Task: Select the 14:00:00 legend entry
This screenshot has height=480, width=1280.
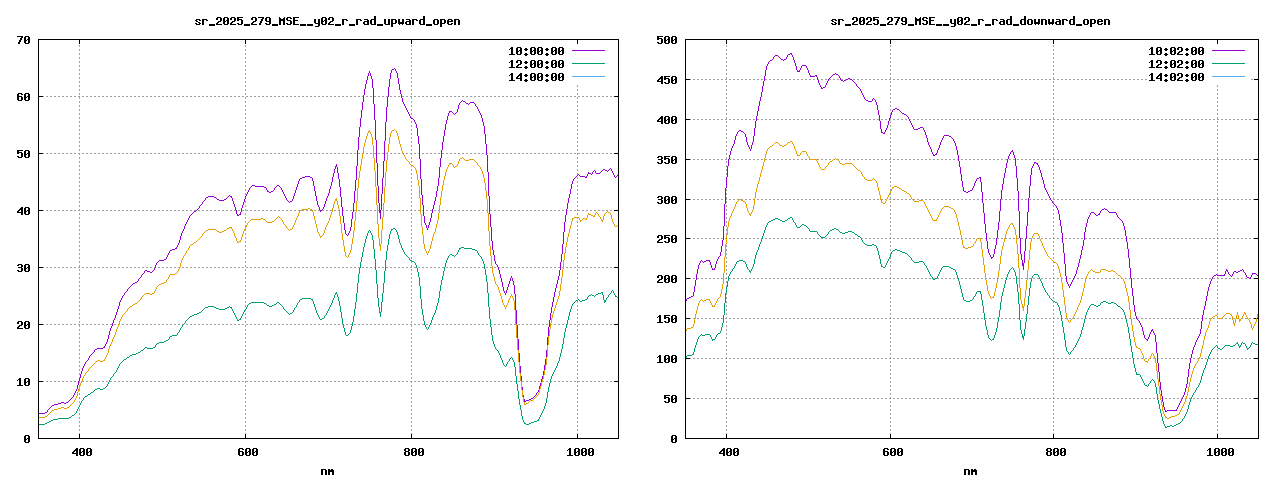Action: (536, 77)
